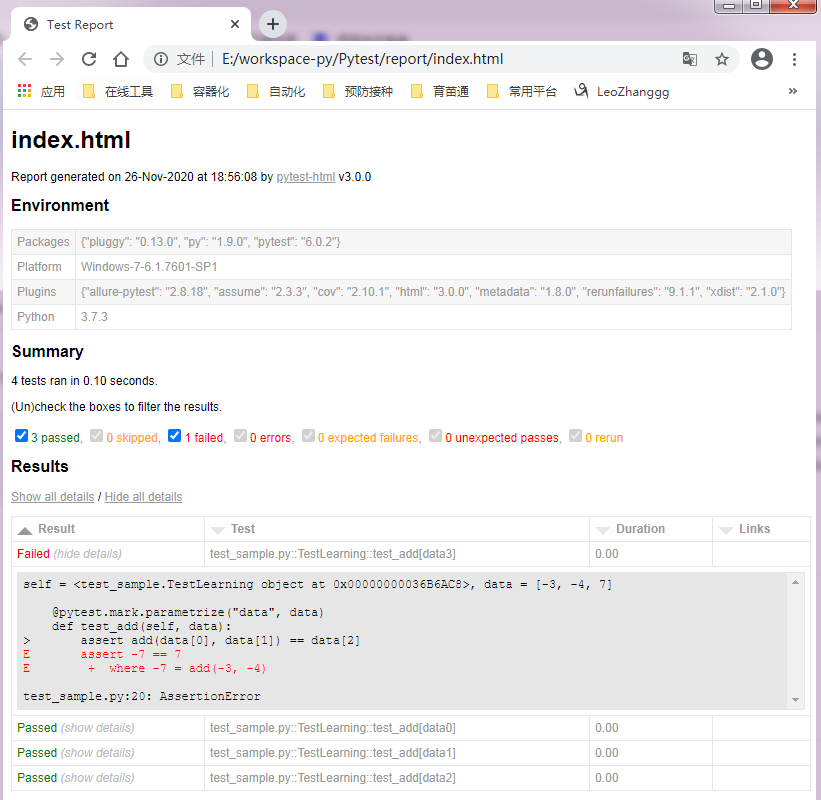Toggle the 0 skipped checkbox
821x800 pixels.
pos(96,436)
